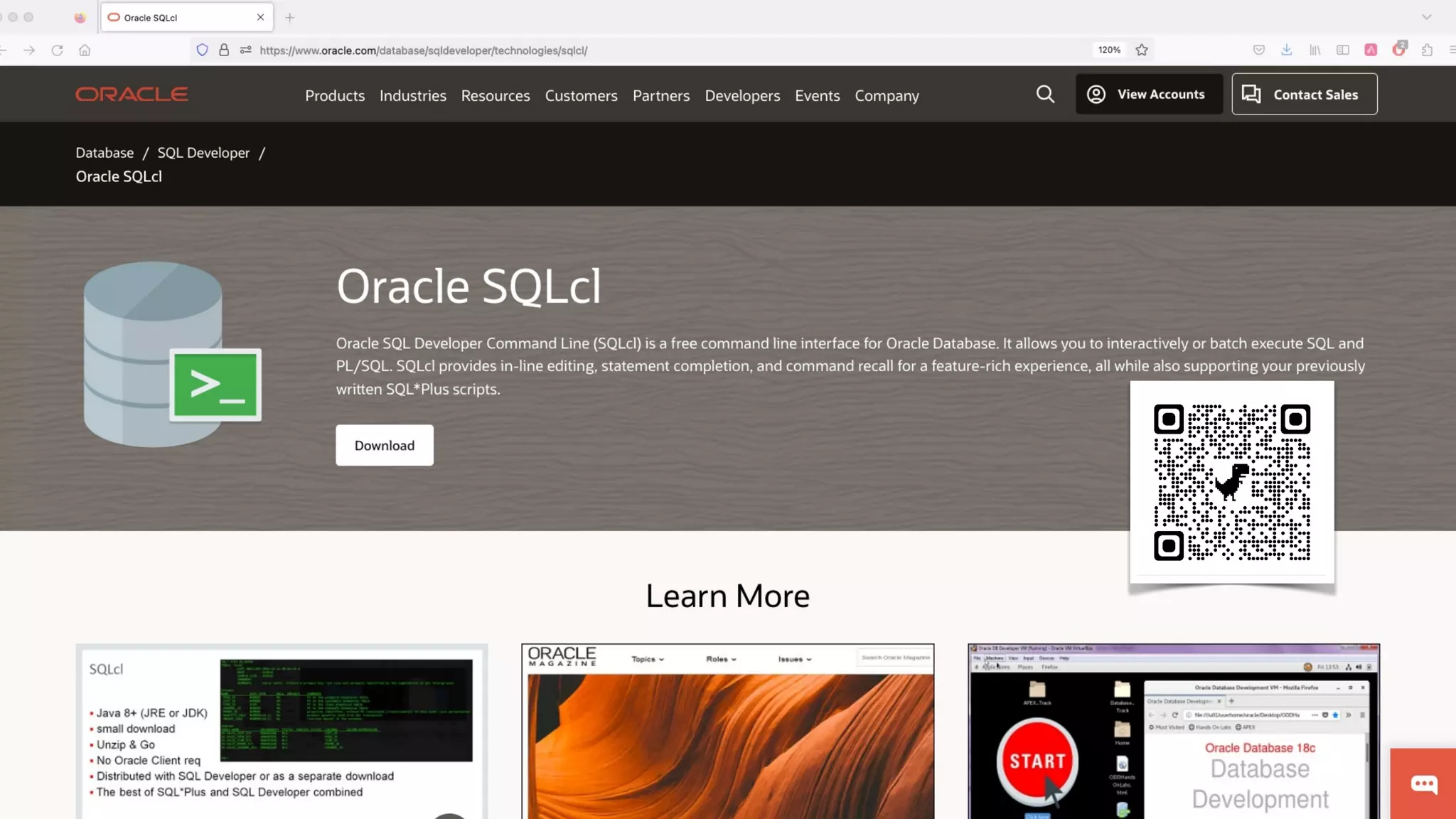The width and height of the screenshot is (1456, 819).
Task: Open the extensions puzzle piece icon
Action: pos(1427,50)
